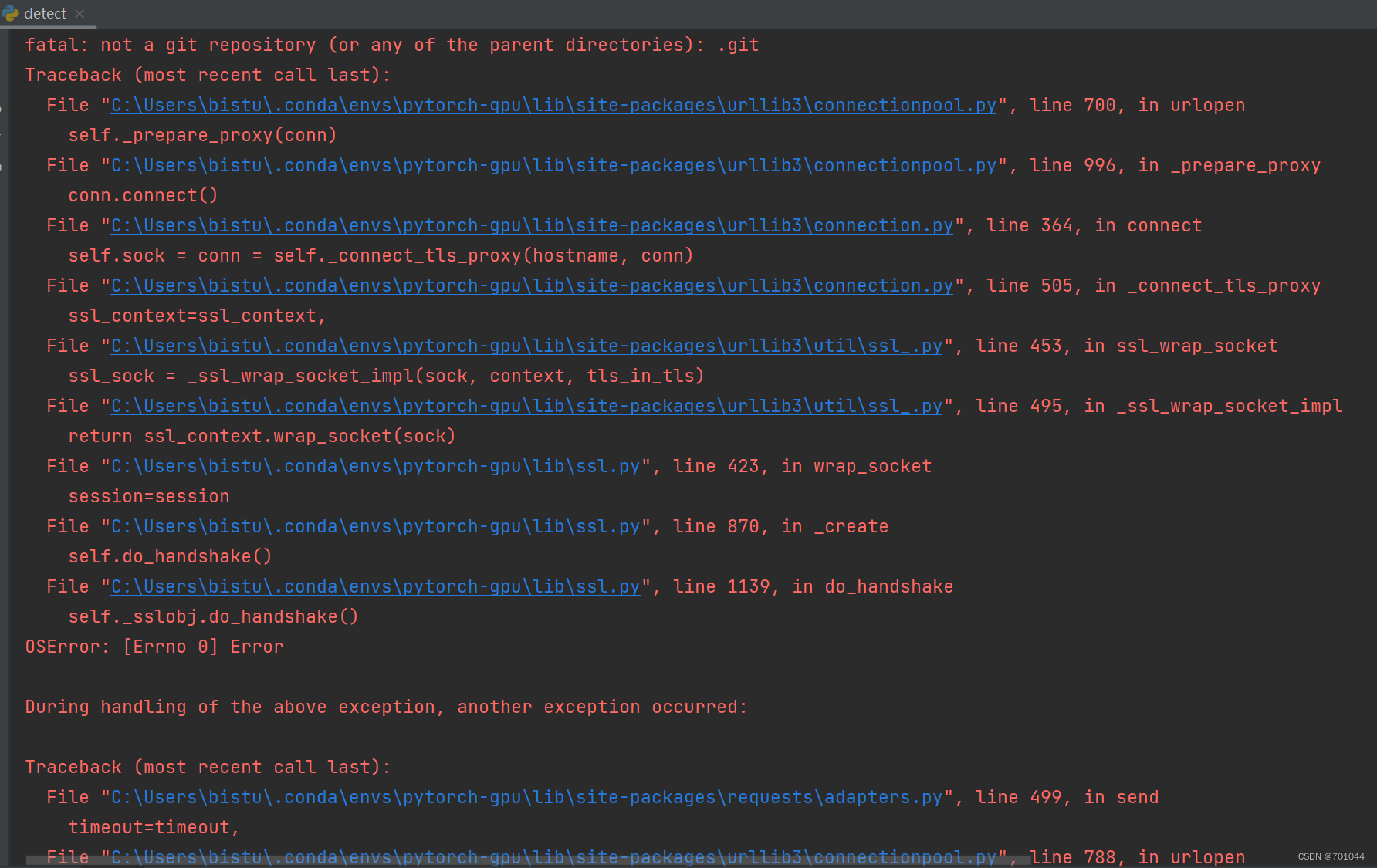
Task: Click the horizontal scrollbar at console bottom
Action: (x=528, y=860)
